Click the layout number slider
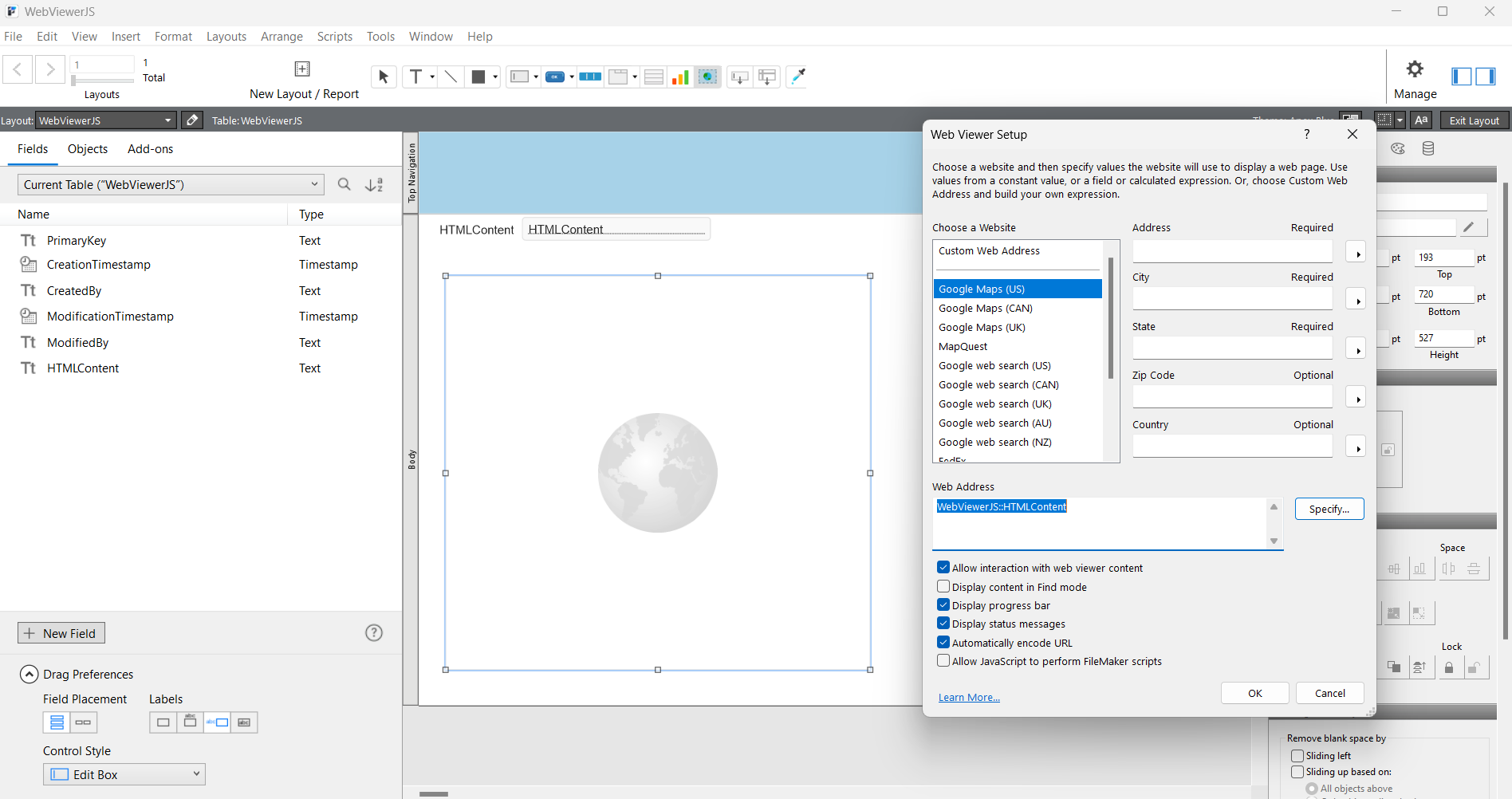The image size is (1512, 799). click(x=102, y=80)
